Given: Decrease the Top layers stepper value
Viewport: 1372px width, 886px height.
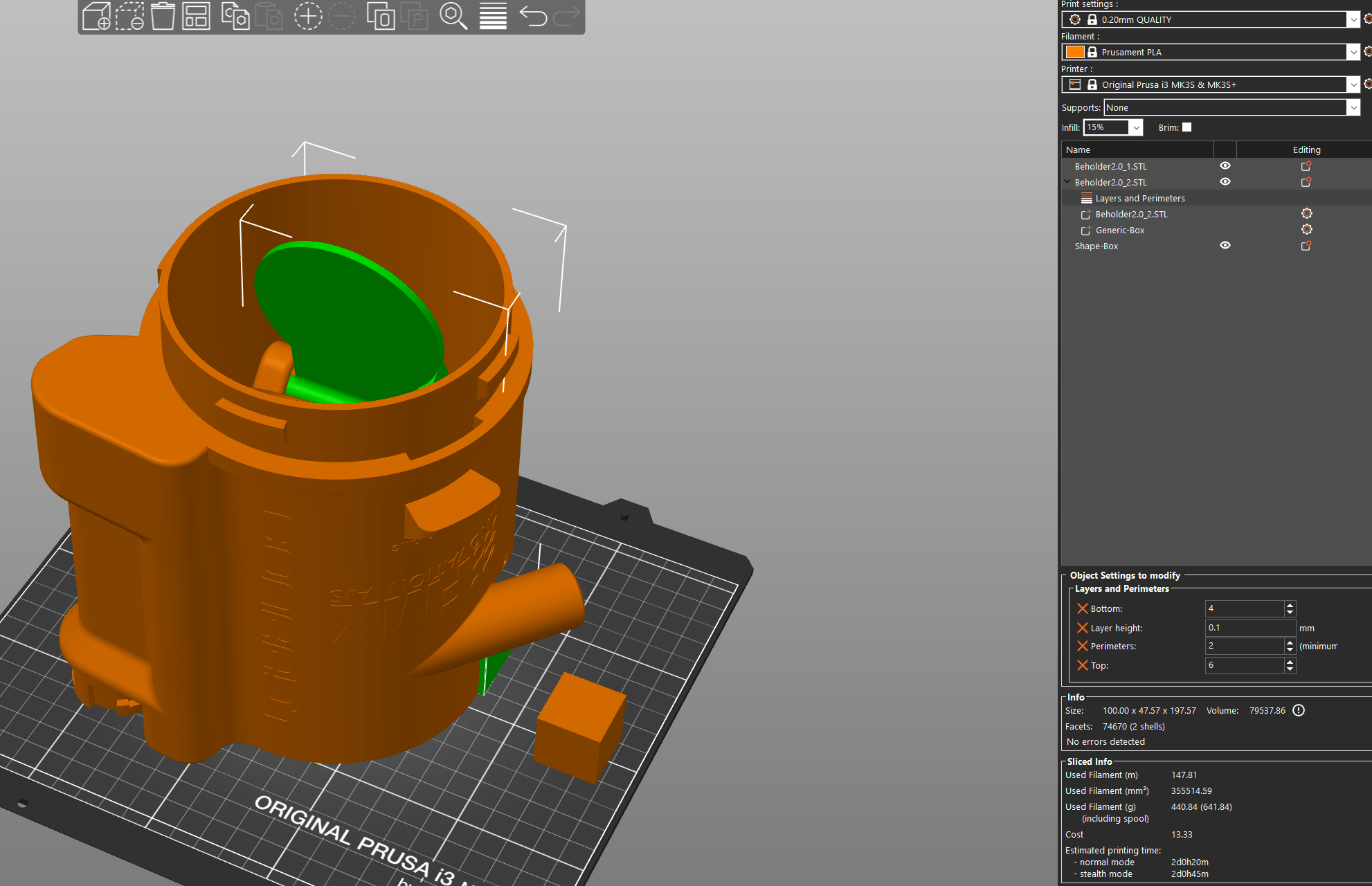Looking at the screenshot, I should coord(1290,669).
